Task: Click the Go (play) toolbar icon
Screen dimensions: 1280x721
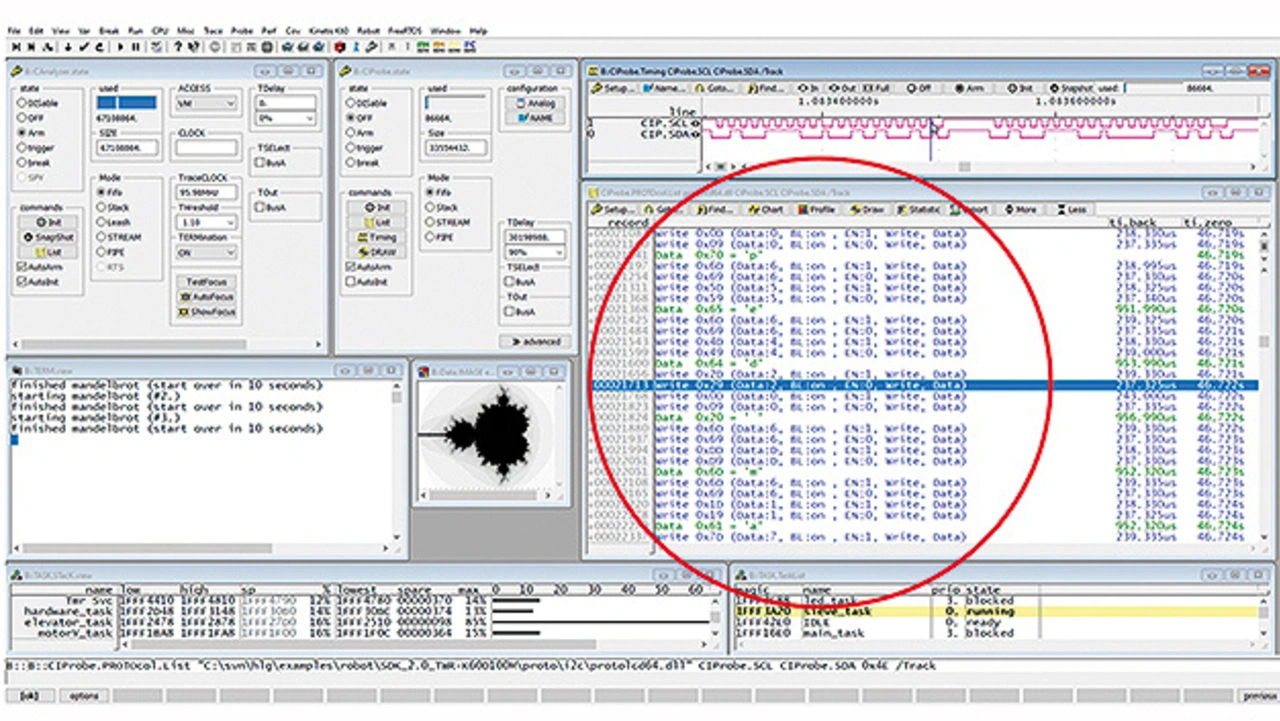Action: (121, 46)
